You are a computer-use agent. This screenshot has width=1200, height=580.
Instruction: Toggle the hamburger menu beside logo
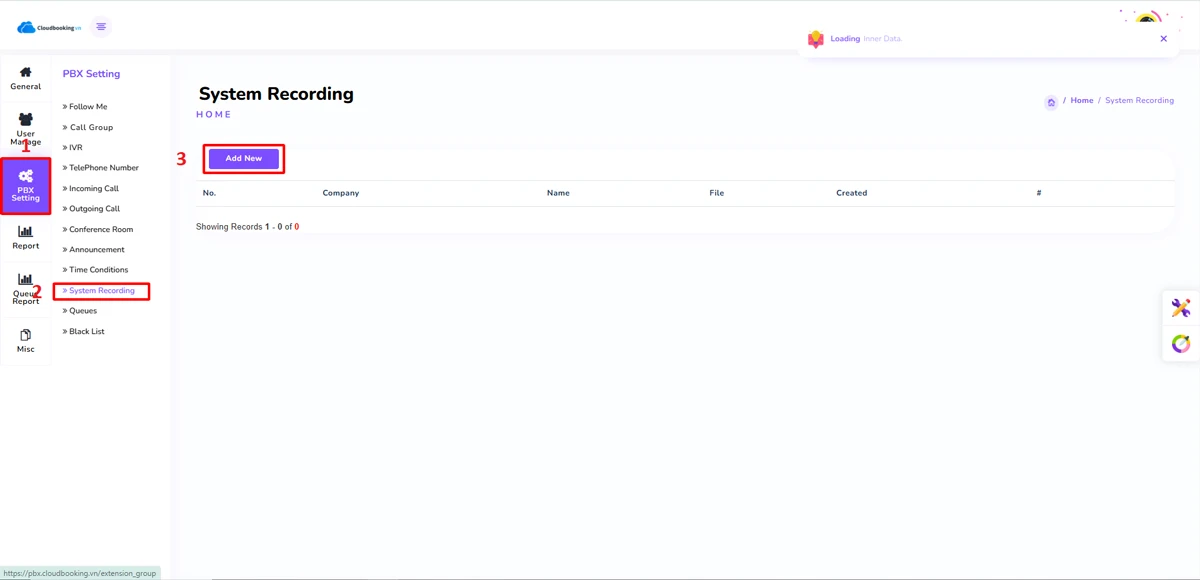point(101,27)
